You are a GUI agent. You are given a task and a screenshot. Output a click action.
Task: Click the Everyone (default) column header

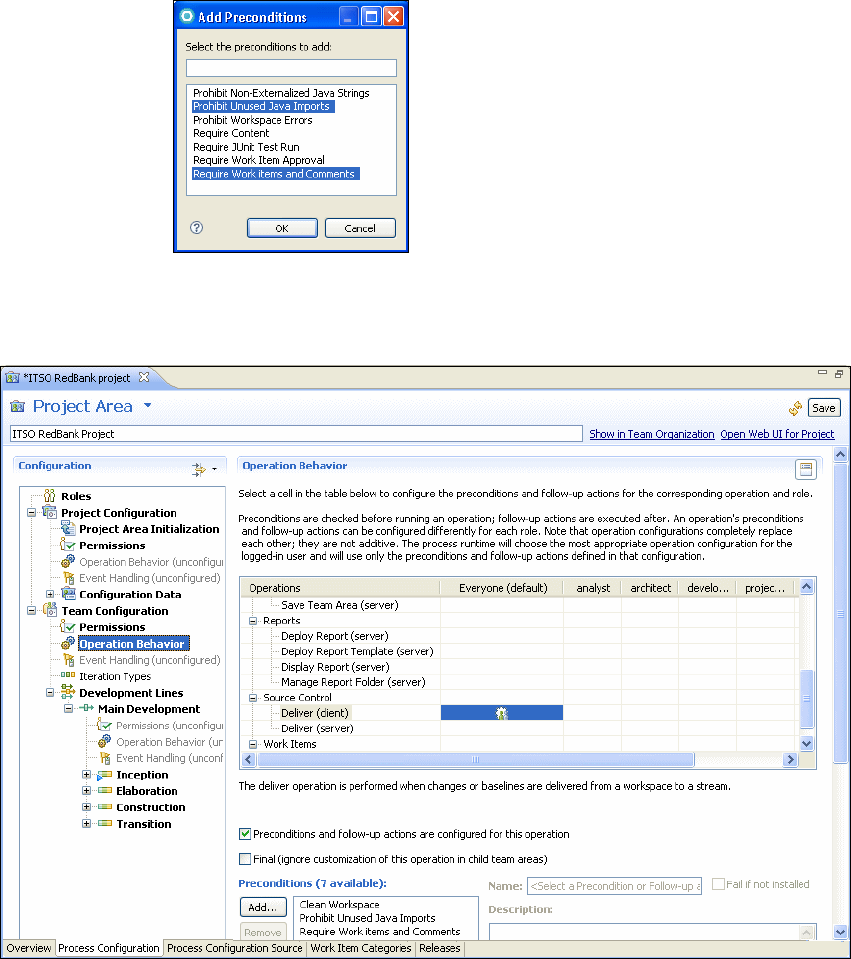(x=502, y=588)
